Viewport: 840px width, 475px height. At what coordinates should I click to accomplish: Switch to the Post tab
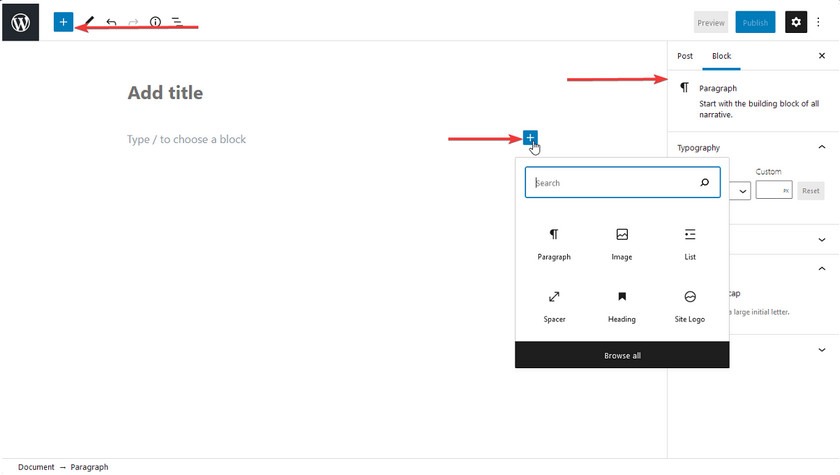[x=685, y=56]
